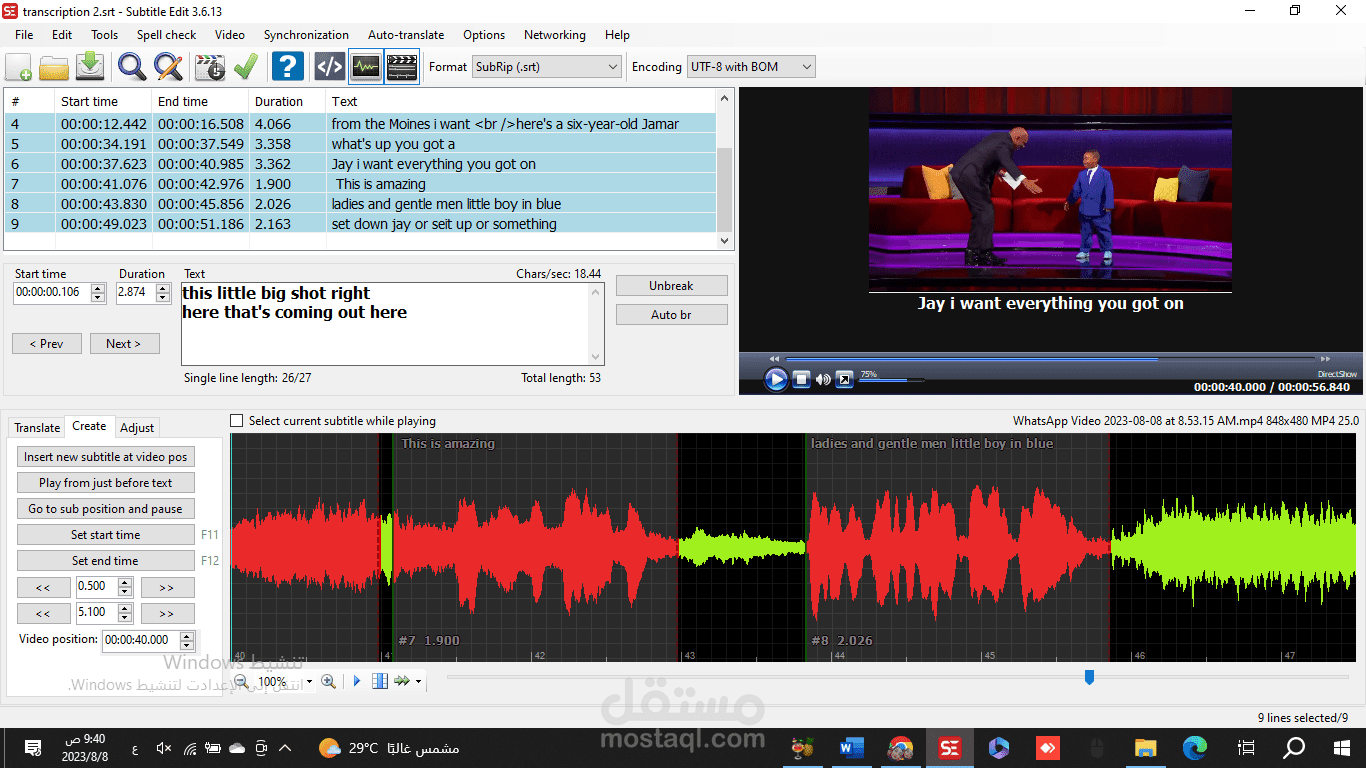Open the Spell check menu
Screen dimensions: 1366x768
pyautogui.click(x=166, y=34)
